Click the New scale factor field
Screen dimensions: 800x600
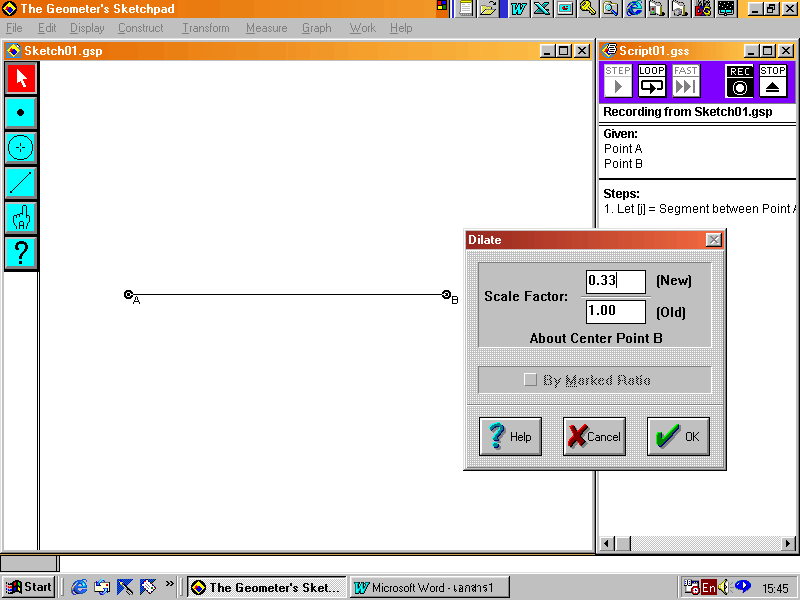pos(616,282)
